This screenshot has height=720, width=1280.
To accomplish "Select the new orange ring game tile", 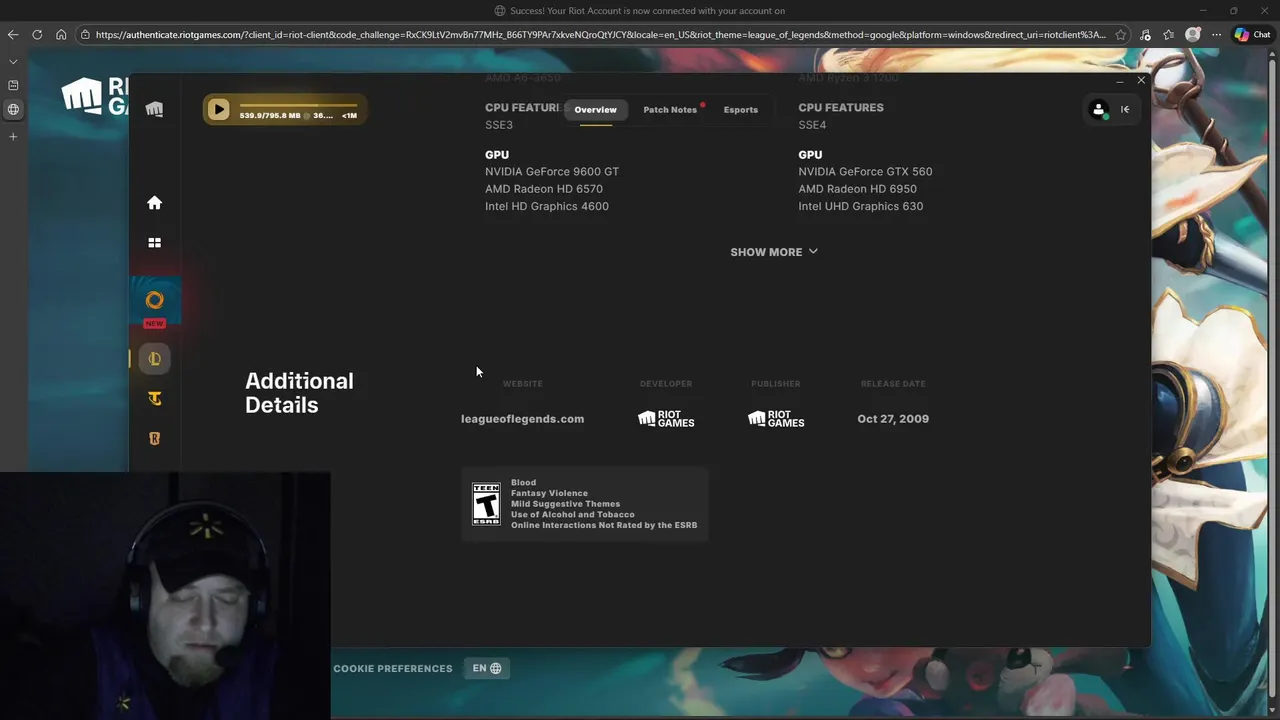I will click(154, 301).
